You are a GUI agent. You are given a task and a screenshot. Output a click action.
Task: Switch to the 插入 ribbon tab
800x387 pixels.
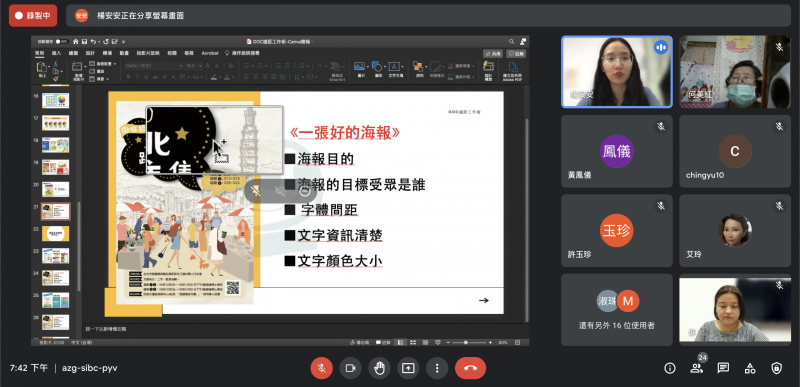(56, 53)
